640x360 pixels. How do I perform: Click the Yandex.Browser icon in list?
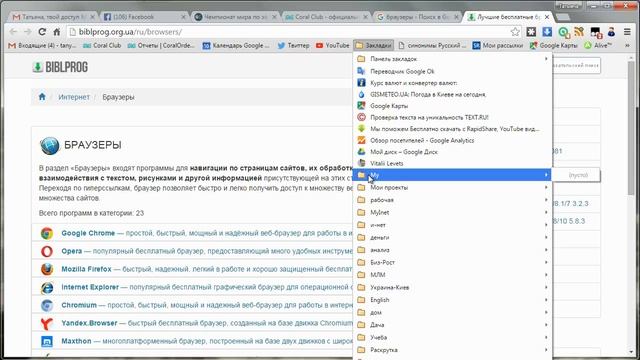[47, 323]
